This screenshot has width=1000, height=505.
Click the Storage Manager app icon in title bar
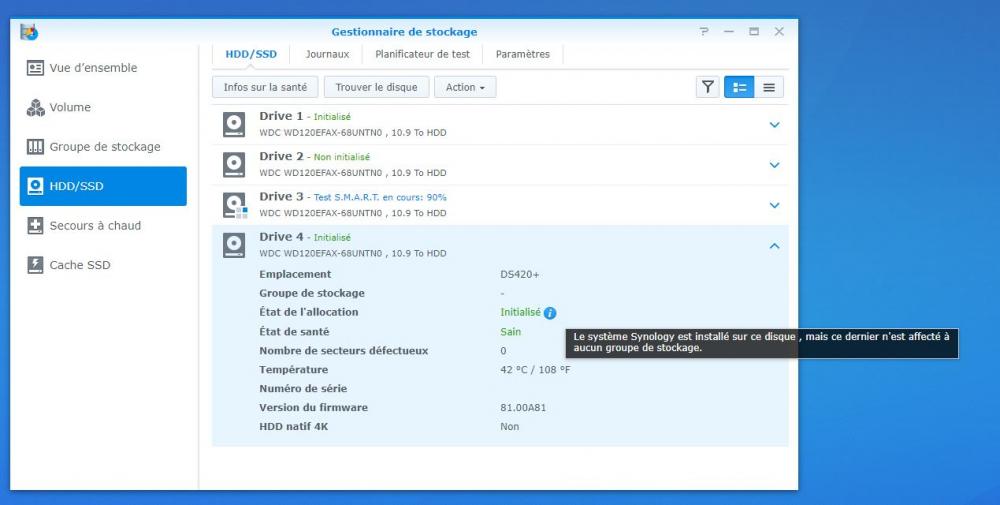pyautogui.click(x=29, y=32)
